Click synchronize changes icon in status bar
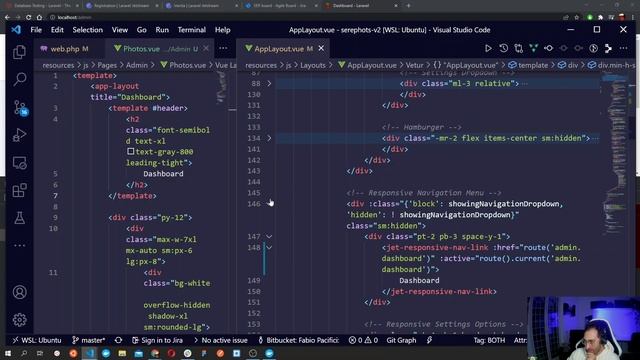Image resolution: width=640 pixels, height=360 pixels. [118, 340]
